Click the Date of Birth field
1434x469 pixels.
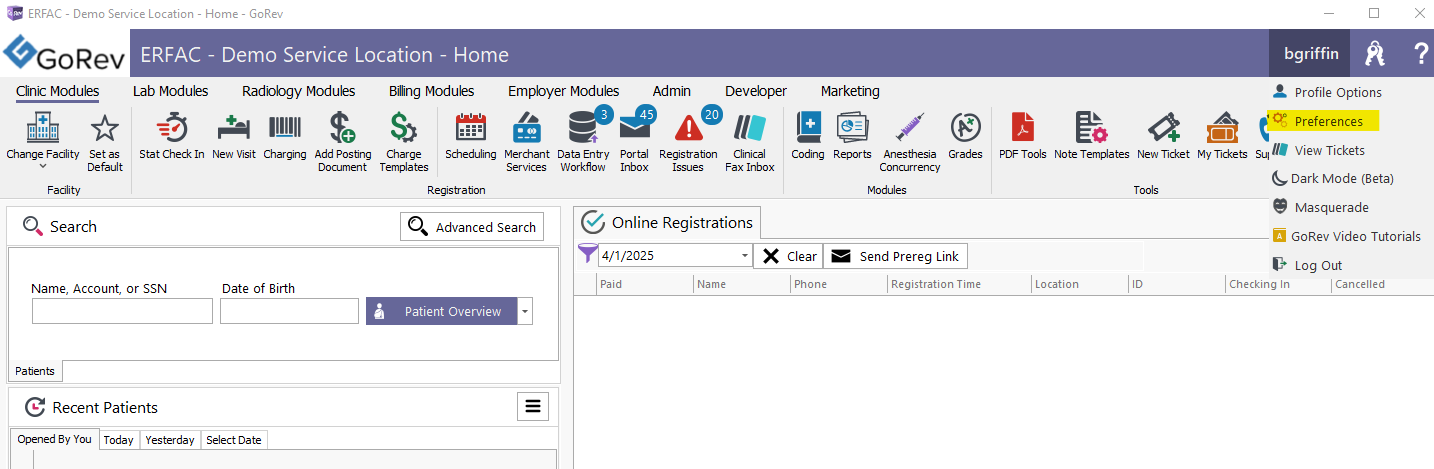pyautogui.click(x=289, y=311)
